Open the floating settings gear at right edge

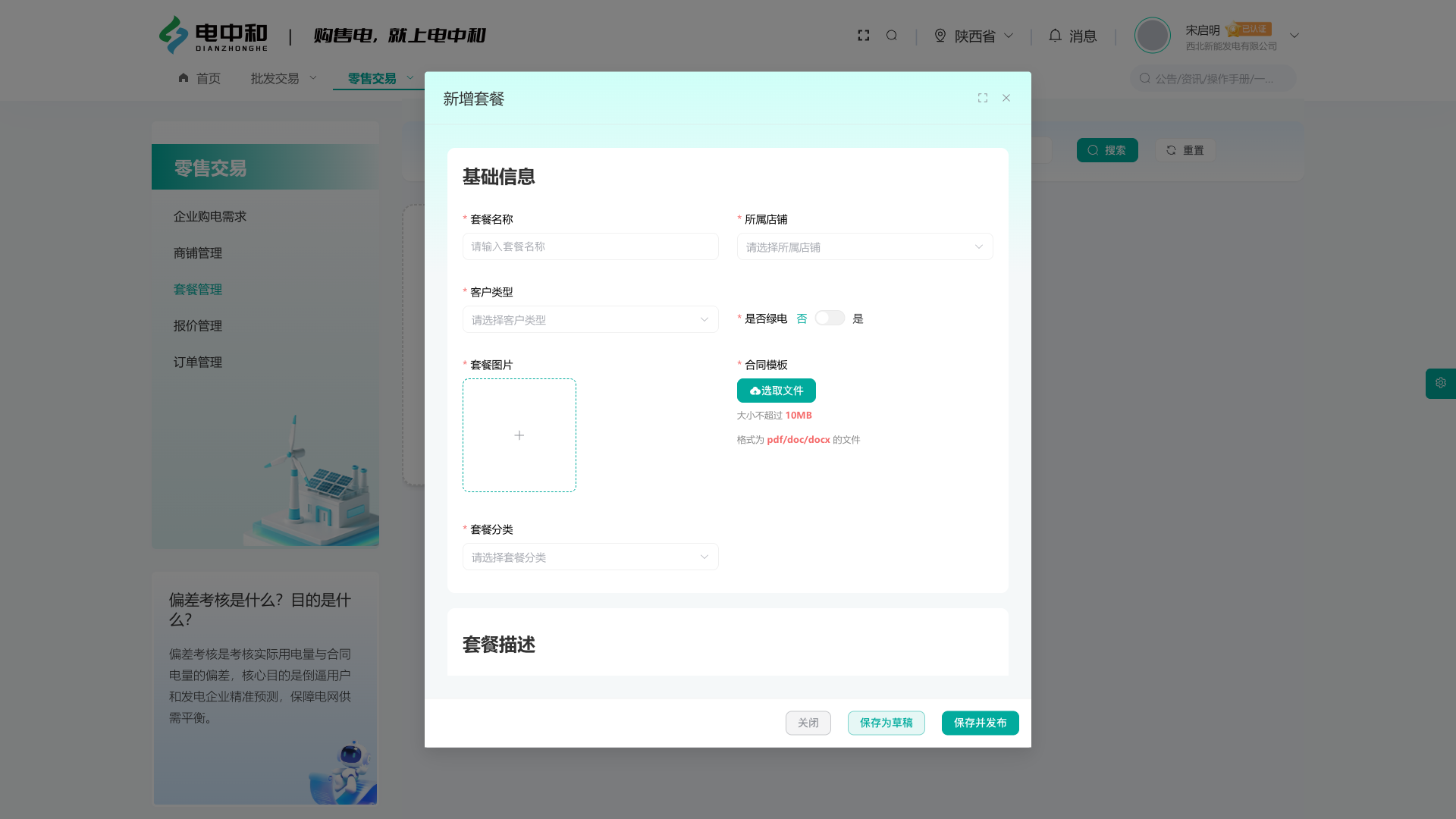click(x=1441, y=383)
